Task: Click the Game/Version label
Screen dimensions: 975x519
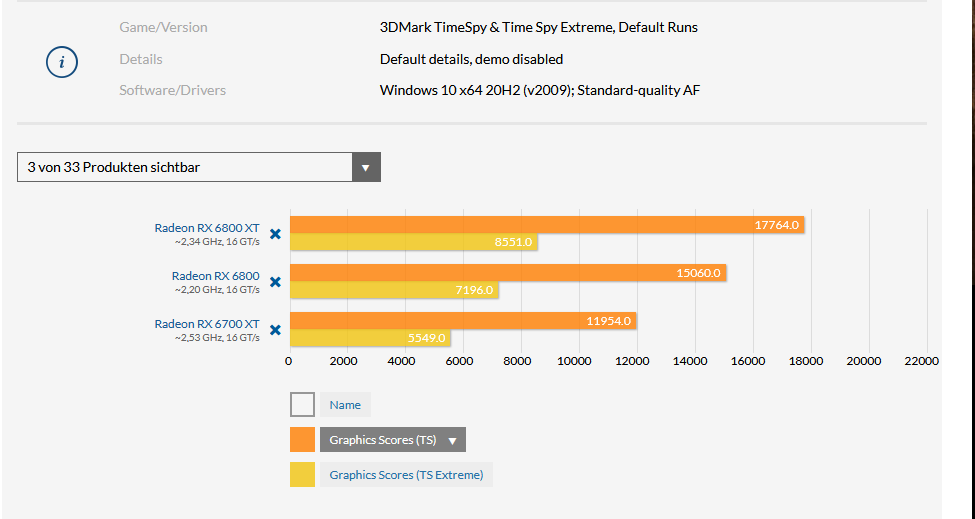Action: (x=164, y=27)
